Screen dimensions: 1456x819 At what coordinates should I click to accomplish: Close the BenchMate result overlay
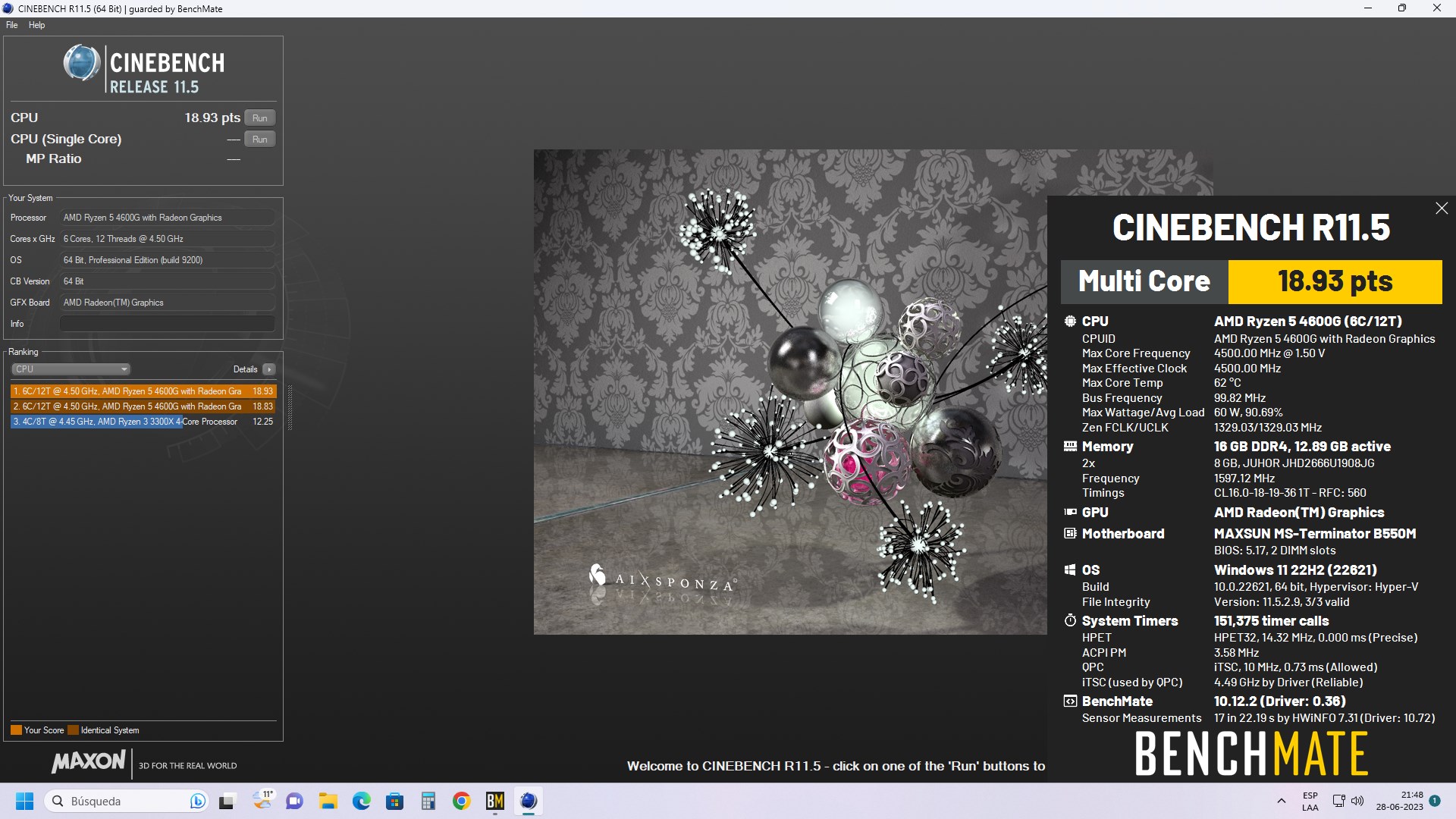1442,208
